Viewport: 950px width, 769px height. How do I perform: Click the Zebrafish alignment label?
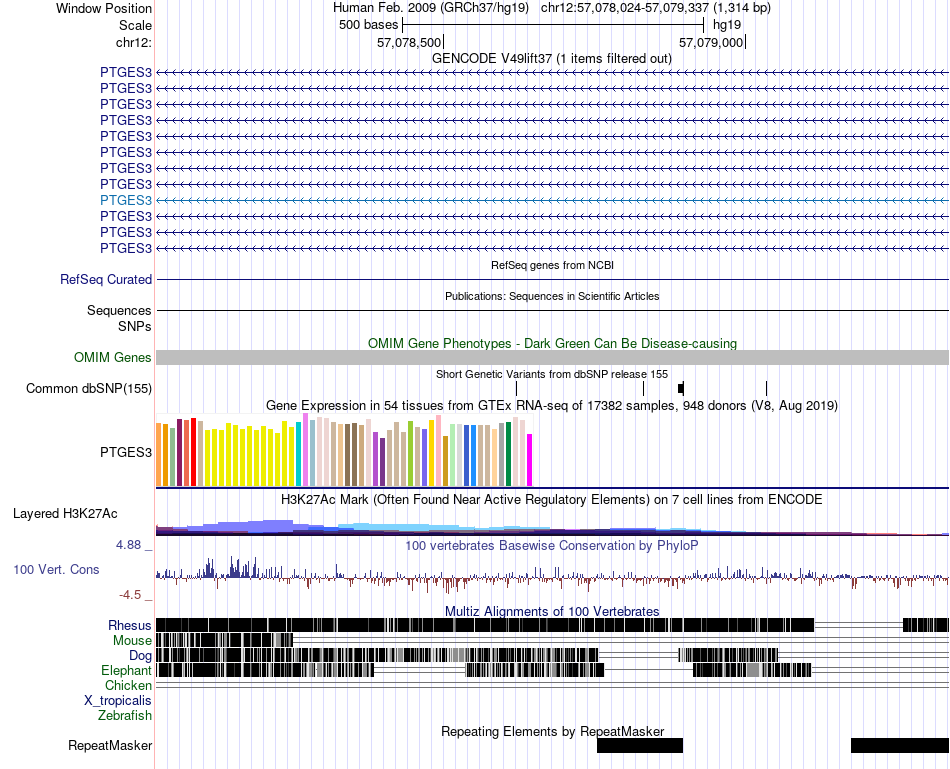coord(125,716)
